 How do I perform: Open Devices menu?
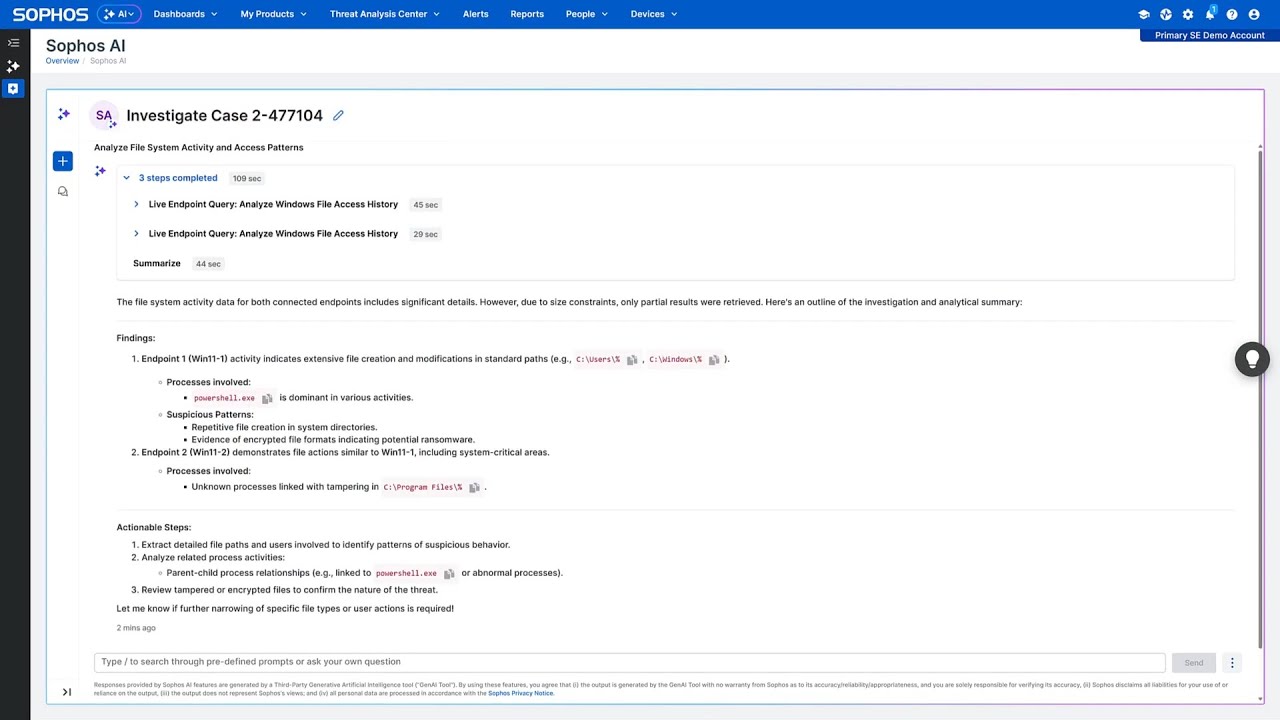(x=653, y=14)
